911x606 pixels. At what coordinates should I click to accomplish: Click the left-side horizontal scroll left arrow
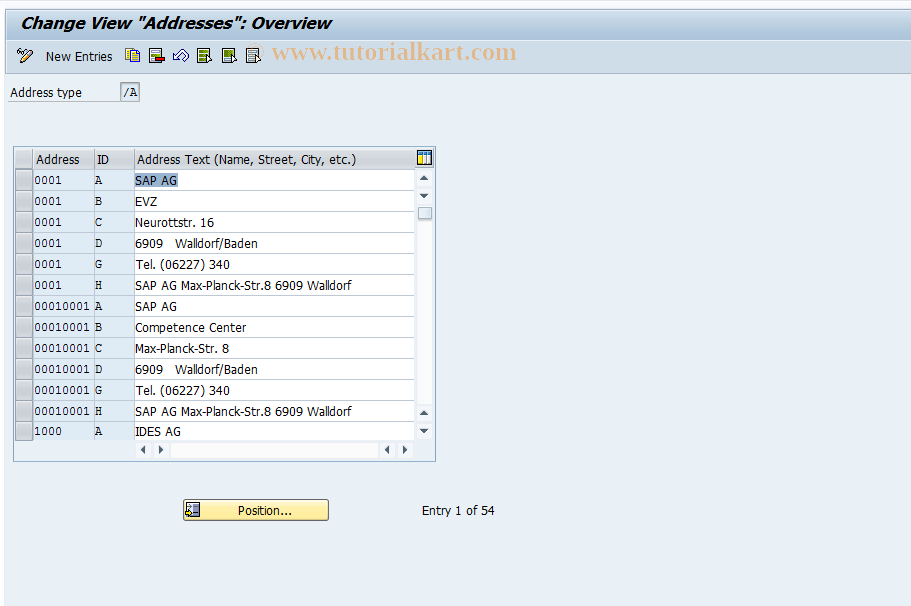point(143,450)
